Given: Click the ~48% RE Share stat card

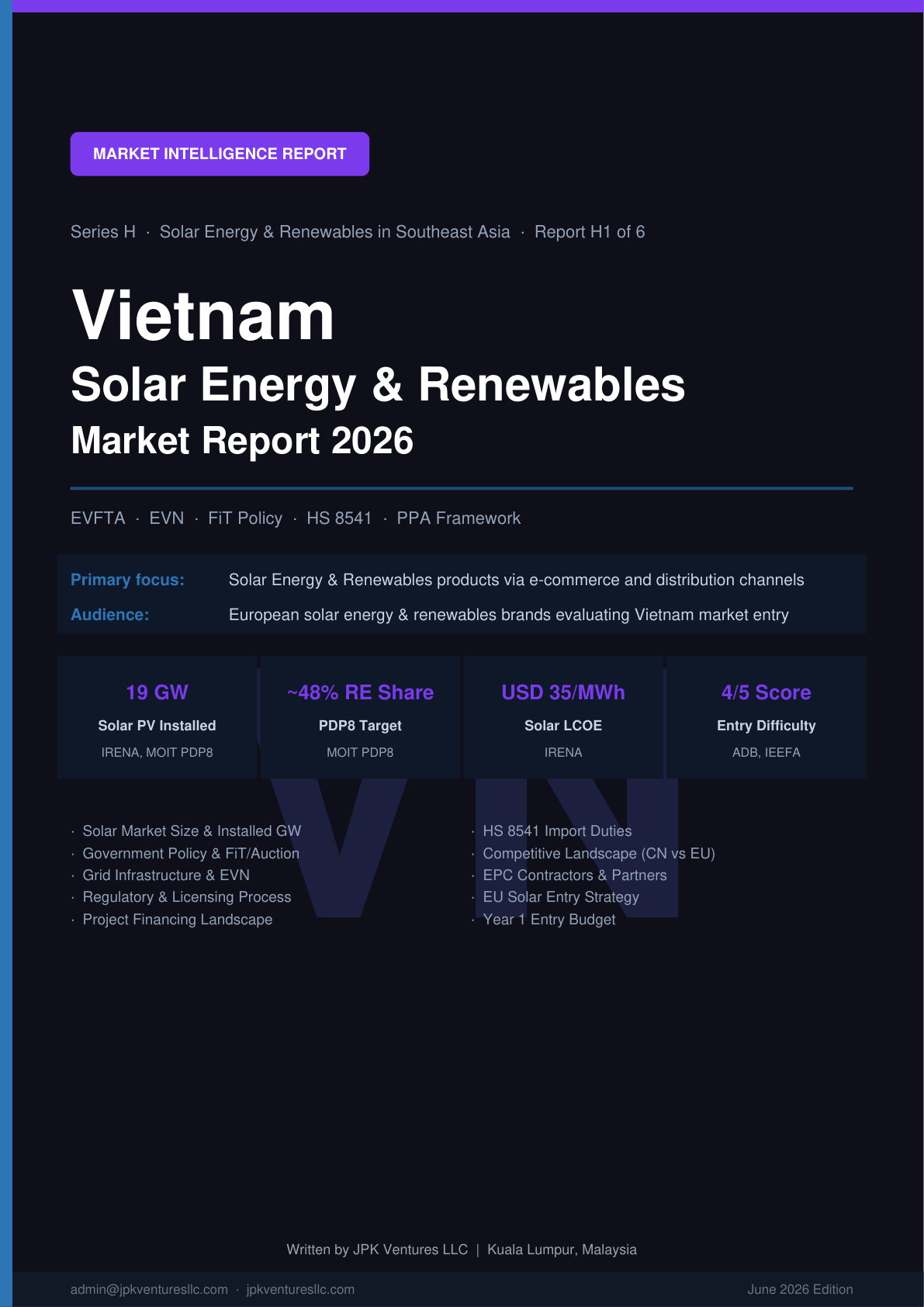Looking at the screenshot, I should [360, 717].
